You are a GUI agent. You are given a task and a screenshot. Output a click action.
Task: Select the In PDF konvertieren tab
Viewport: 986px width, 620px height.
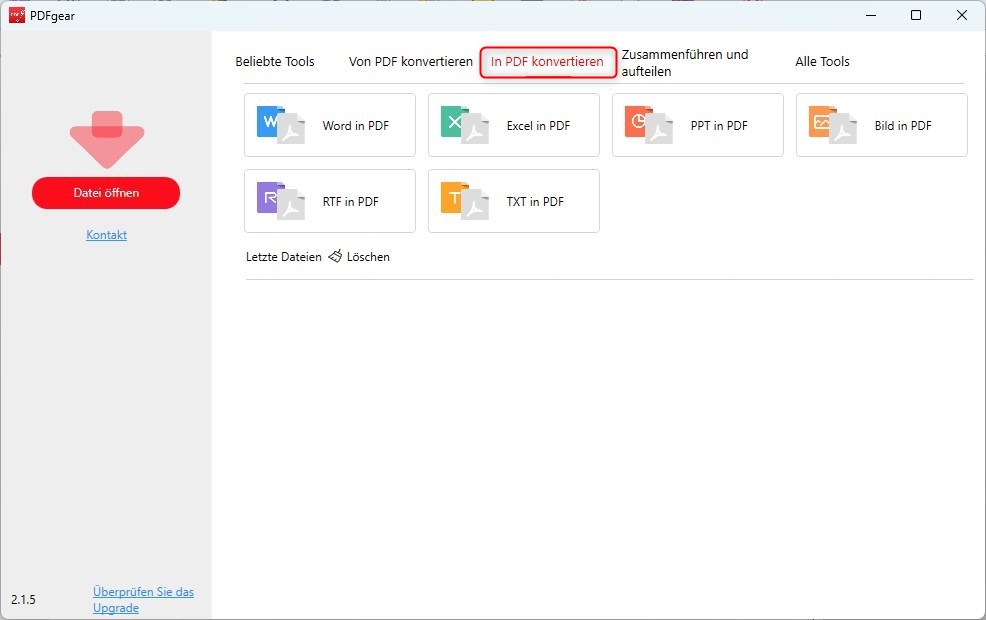tap(547, 62)
